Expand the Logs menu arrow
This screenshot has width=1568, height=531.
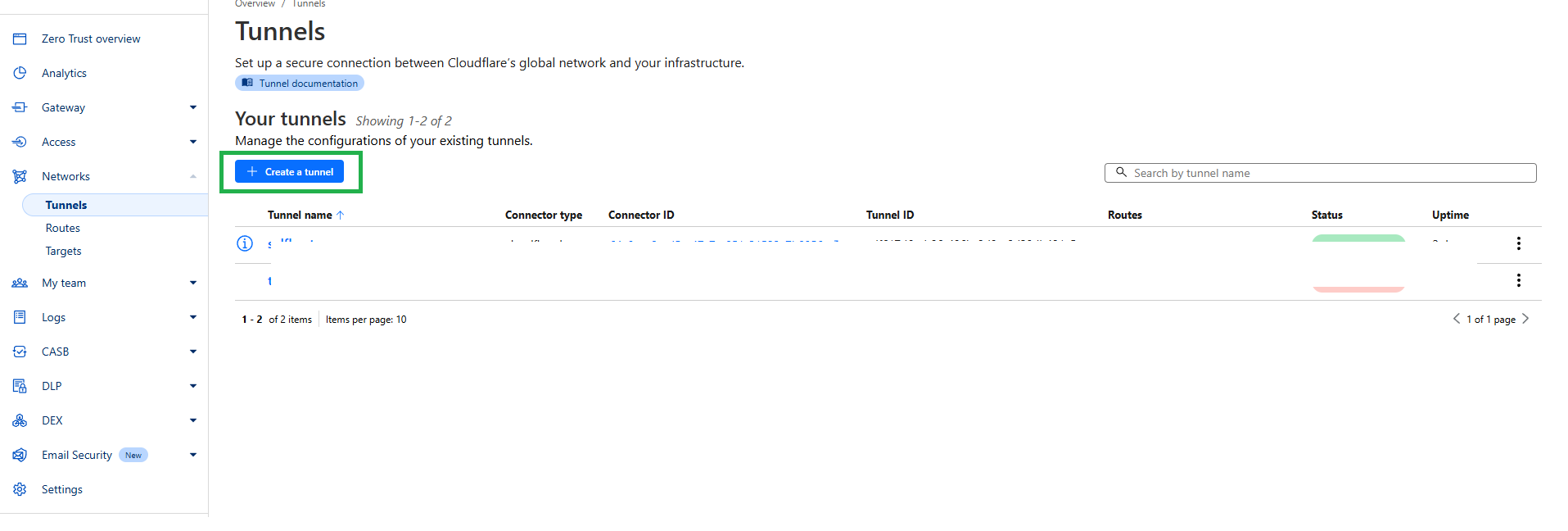(193, 317)
